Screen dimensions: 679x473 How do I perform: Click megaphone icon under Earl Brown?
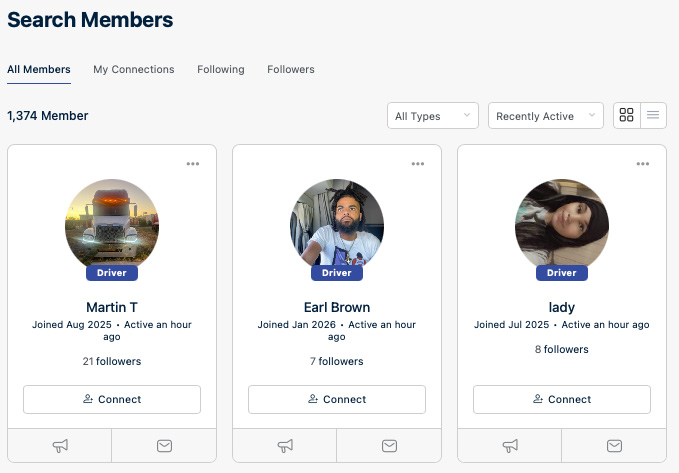(x=285, y=446)
